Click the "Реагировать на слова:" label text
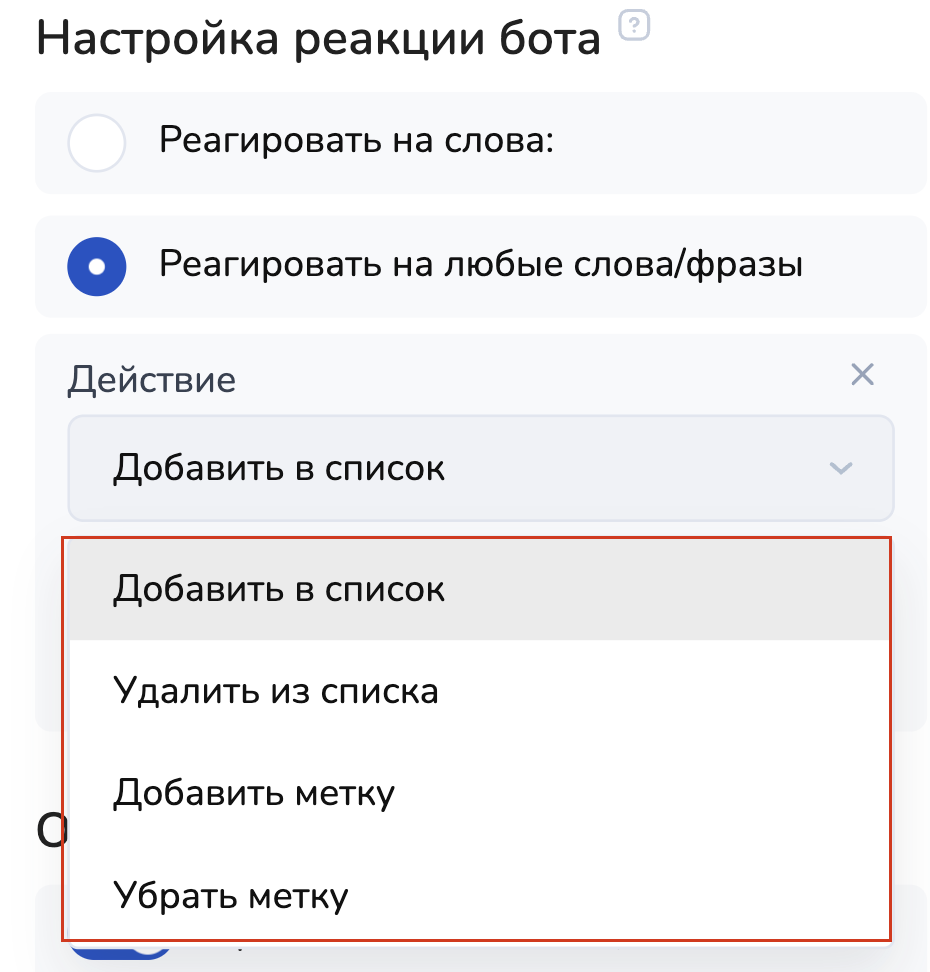This screenshot has width=930, height=972. (x=356, y=142)
